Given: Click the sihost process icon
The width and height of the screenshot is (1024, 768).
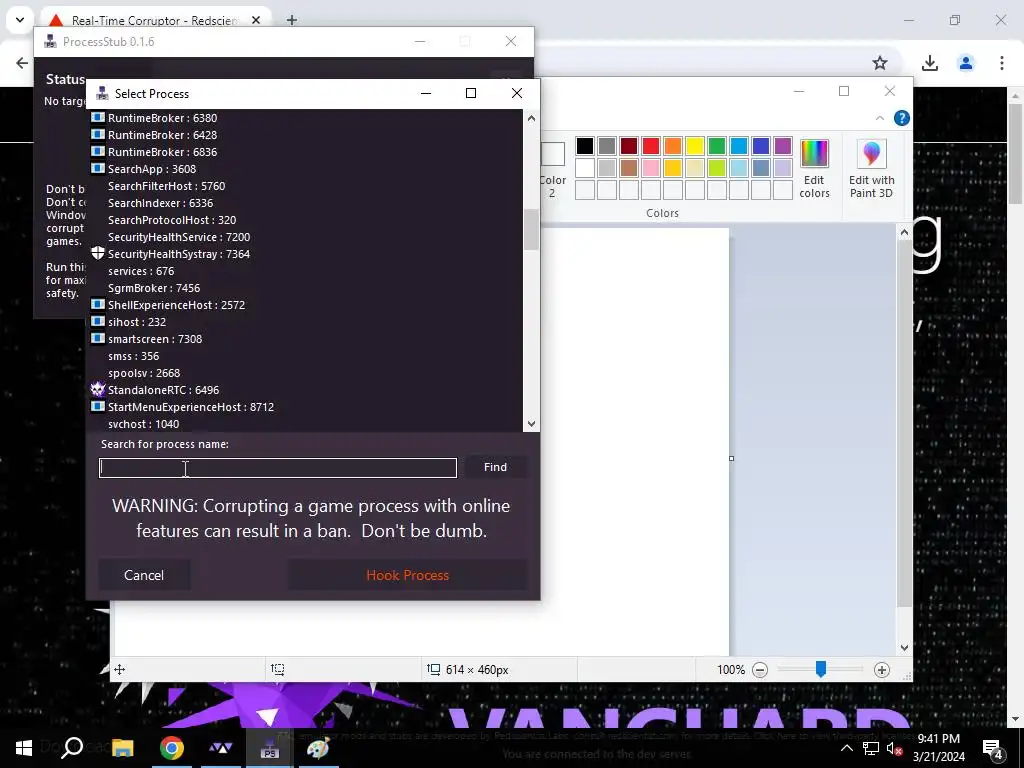Looking at the screenshot, I should [x=98, y=321].
